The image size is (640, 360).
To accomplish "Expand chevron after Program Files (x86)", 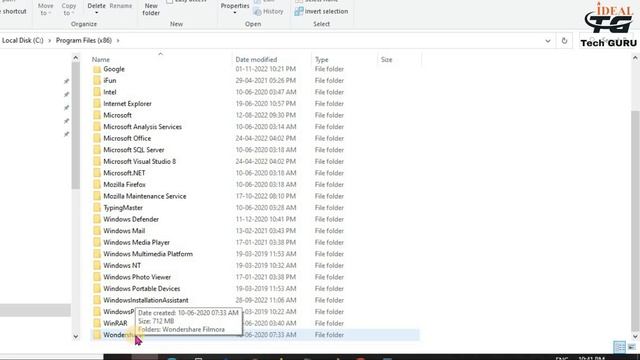I will pos(118,40).
